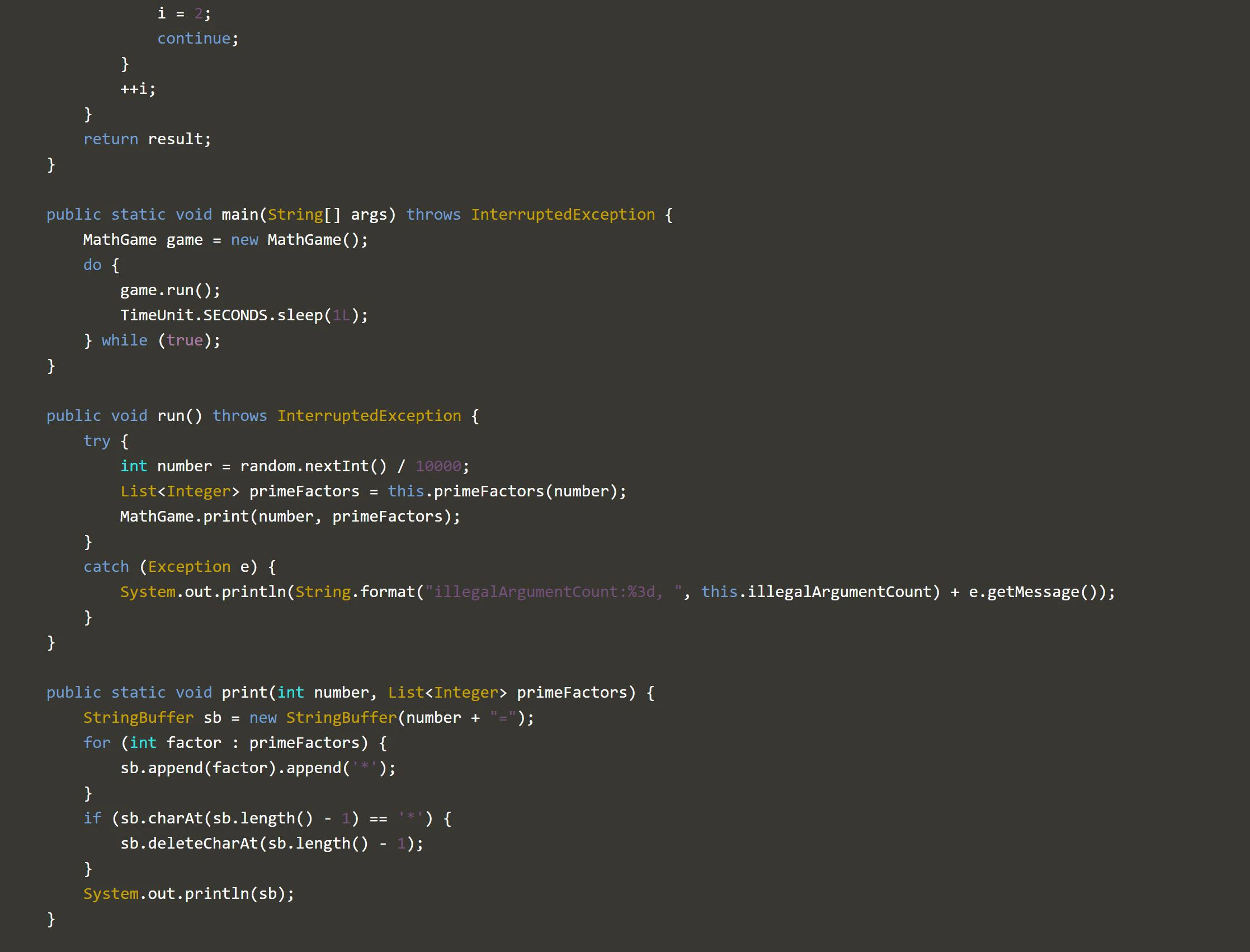Click the number literal 10000
The image size is (1250, 952).
(x=438, y=466)
